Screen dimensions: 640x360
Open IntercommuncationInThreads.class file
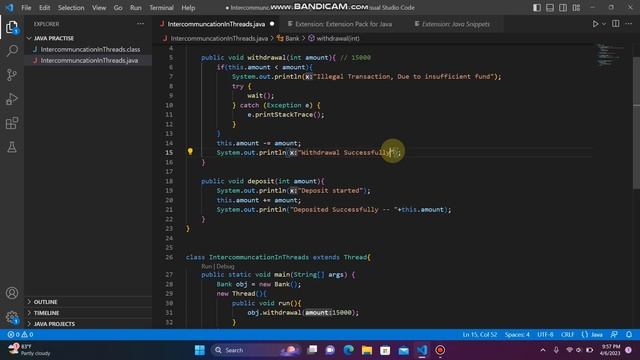pyautogui.click(x=90, y=49)
